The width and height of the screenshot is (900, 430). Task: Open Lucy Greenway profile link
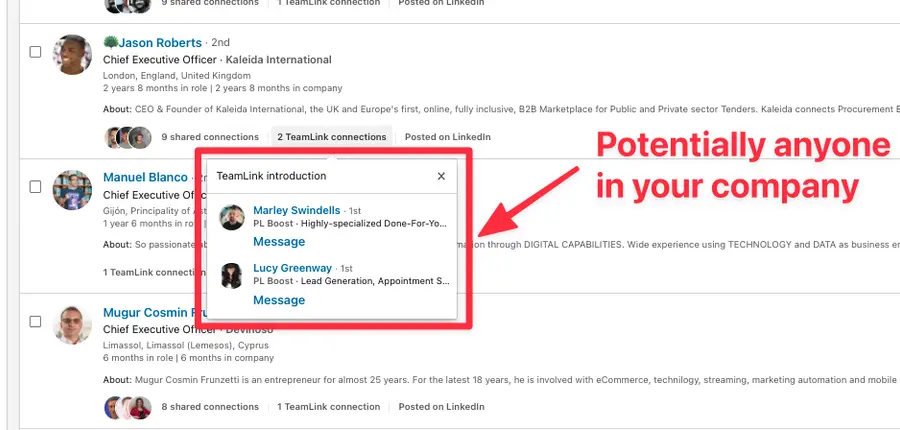(293, 268)
